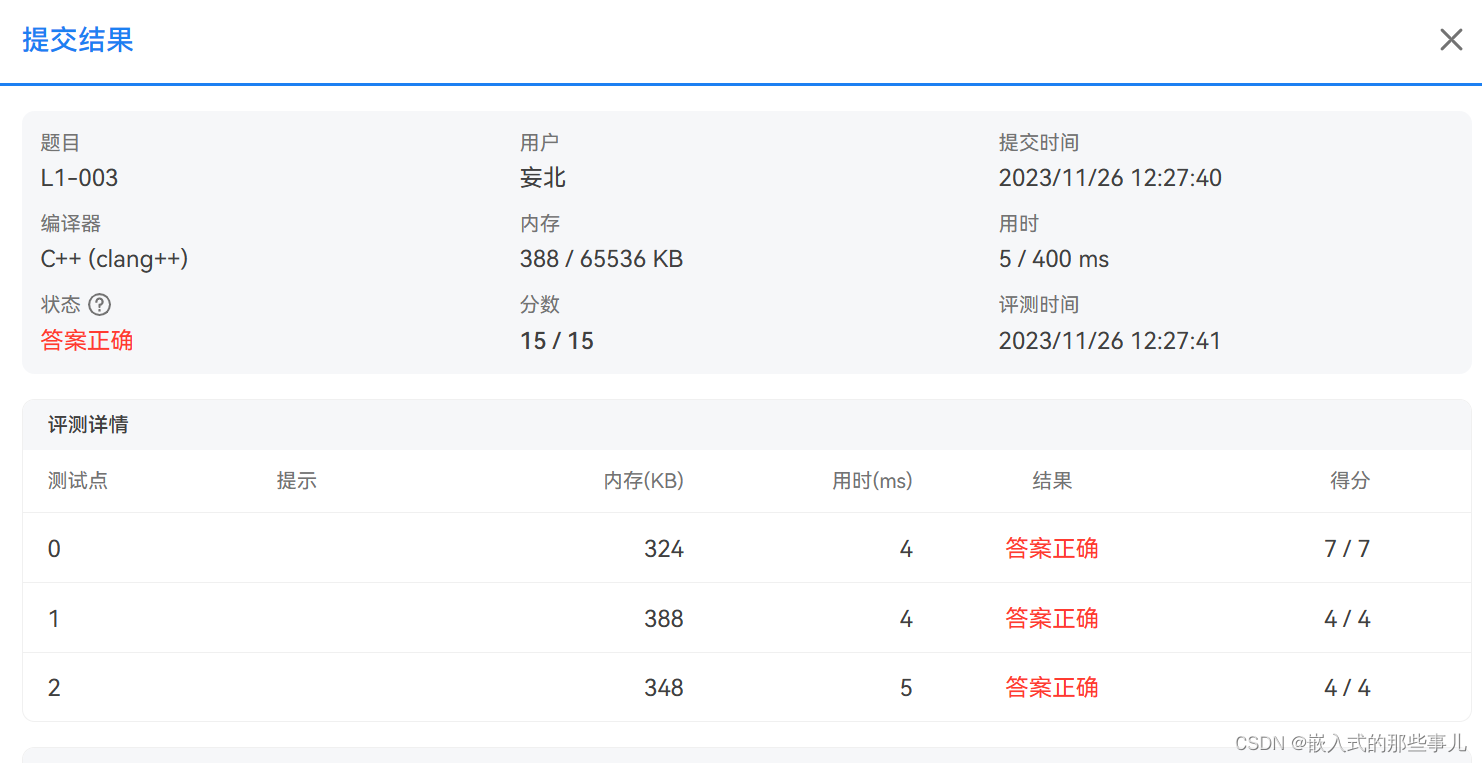Viewport: 1482px width, 763px height.
Task: Click the username 妄北
Action: (x=543, y=178)
